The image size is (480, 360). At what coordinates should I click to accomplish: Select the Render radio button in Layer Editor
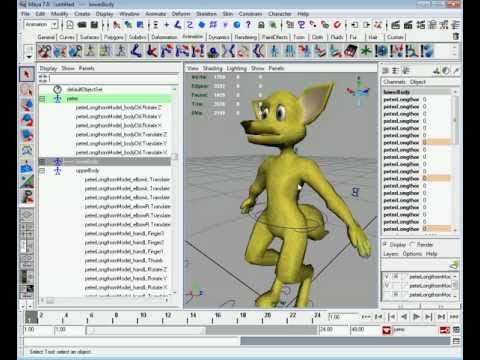pos(412,244)
